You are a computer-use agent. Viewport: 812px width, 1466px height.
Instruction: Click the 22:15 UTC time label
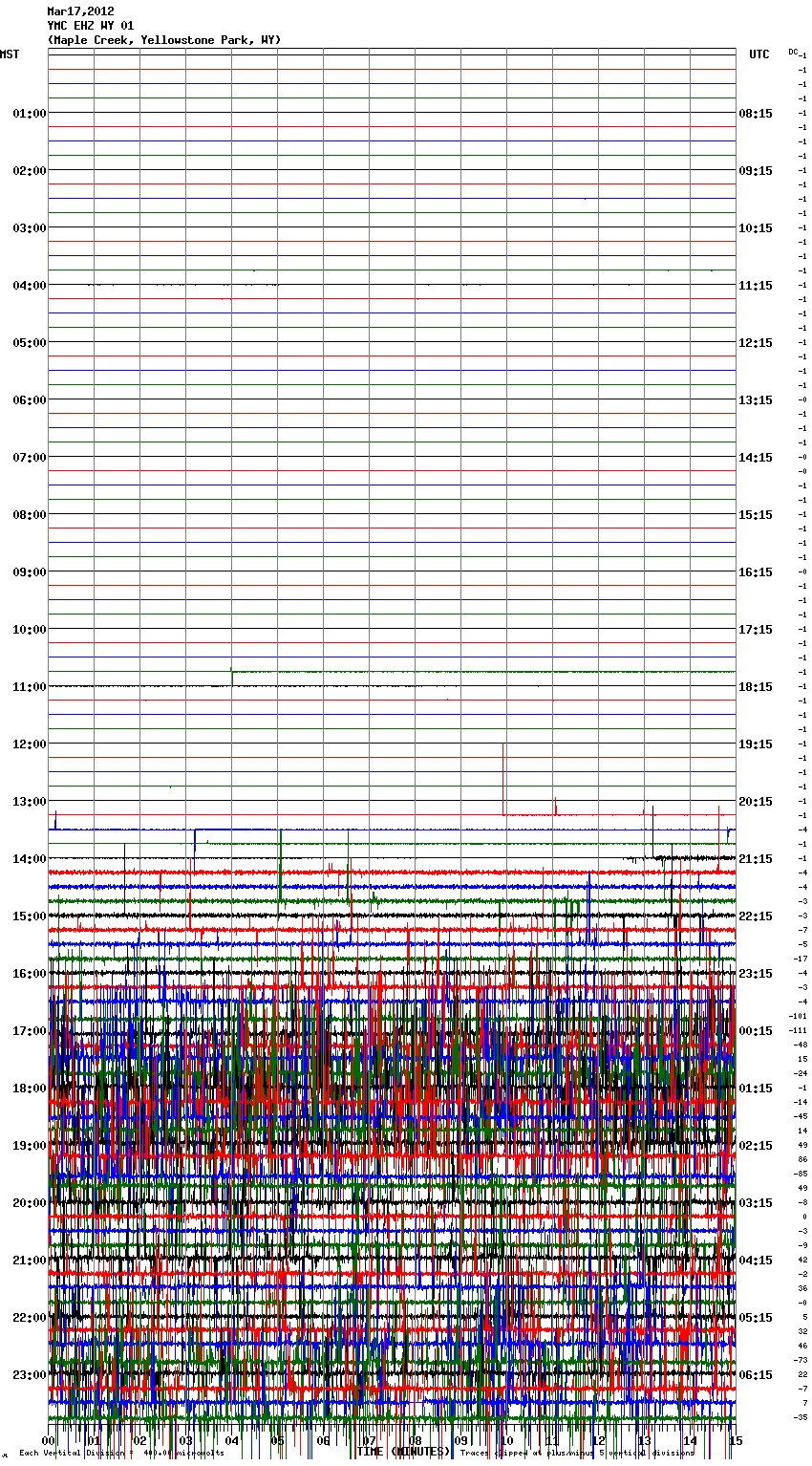point(756,916)
